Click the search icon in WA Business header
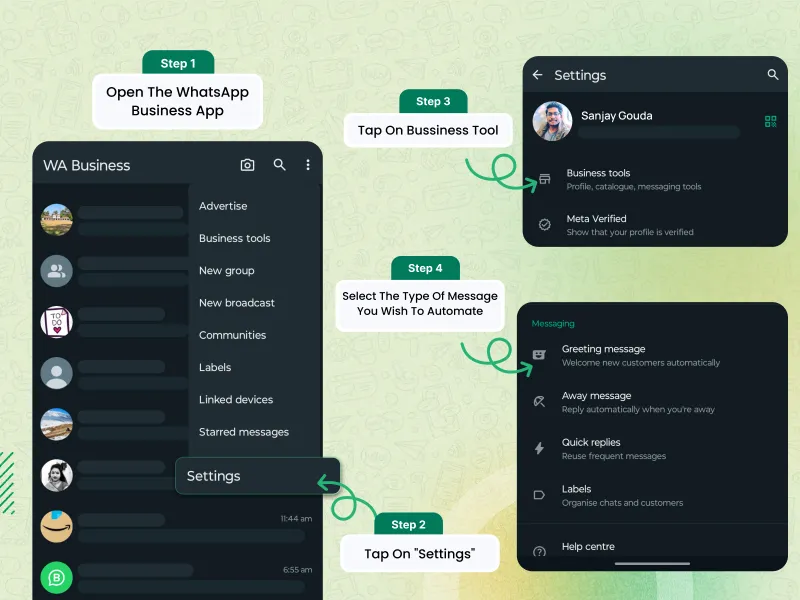Screen dimensions: 800x600 click(x=280, y=165)
